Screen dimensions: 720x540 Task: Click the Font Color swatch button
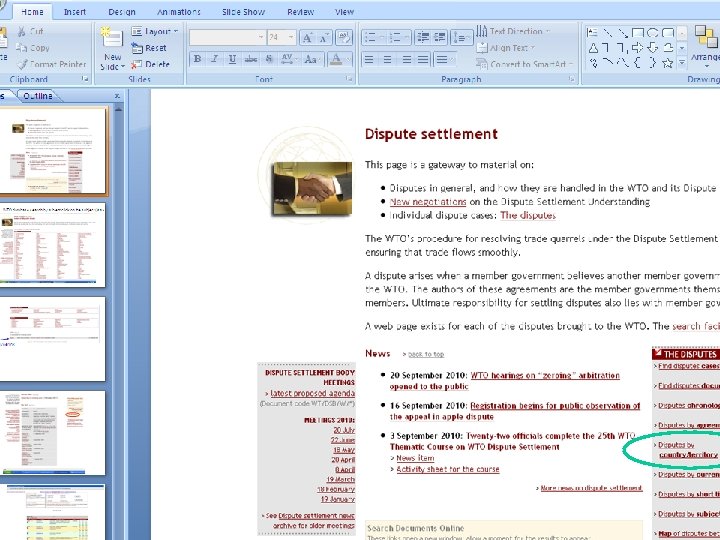[338, 59]
